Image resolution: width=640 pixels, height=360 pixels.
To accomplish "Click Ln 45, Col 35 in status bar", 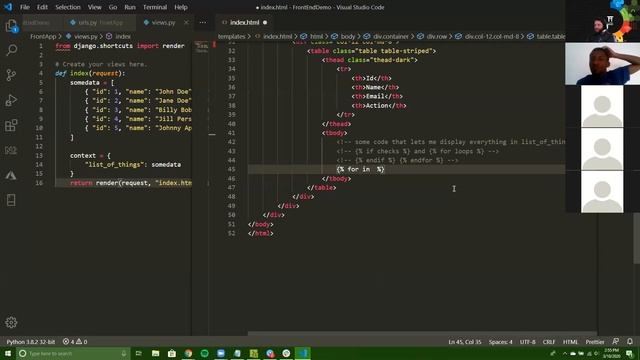I will [x=464, y=342].
